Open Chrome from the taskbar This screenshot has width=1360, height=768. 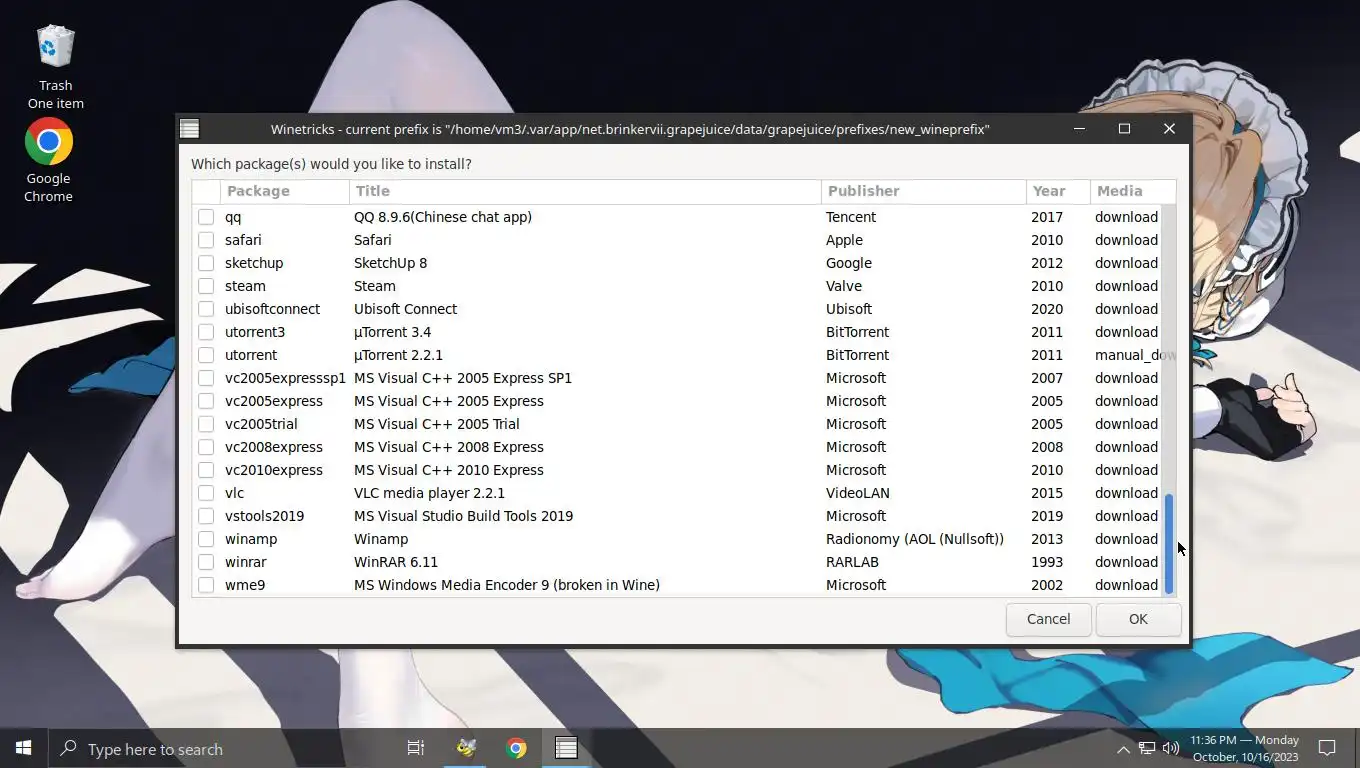coord(516,748)
